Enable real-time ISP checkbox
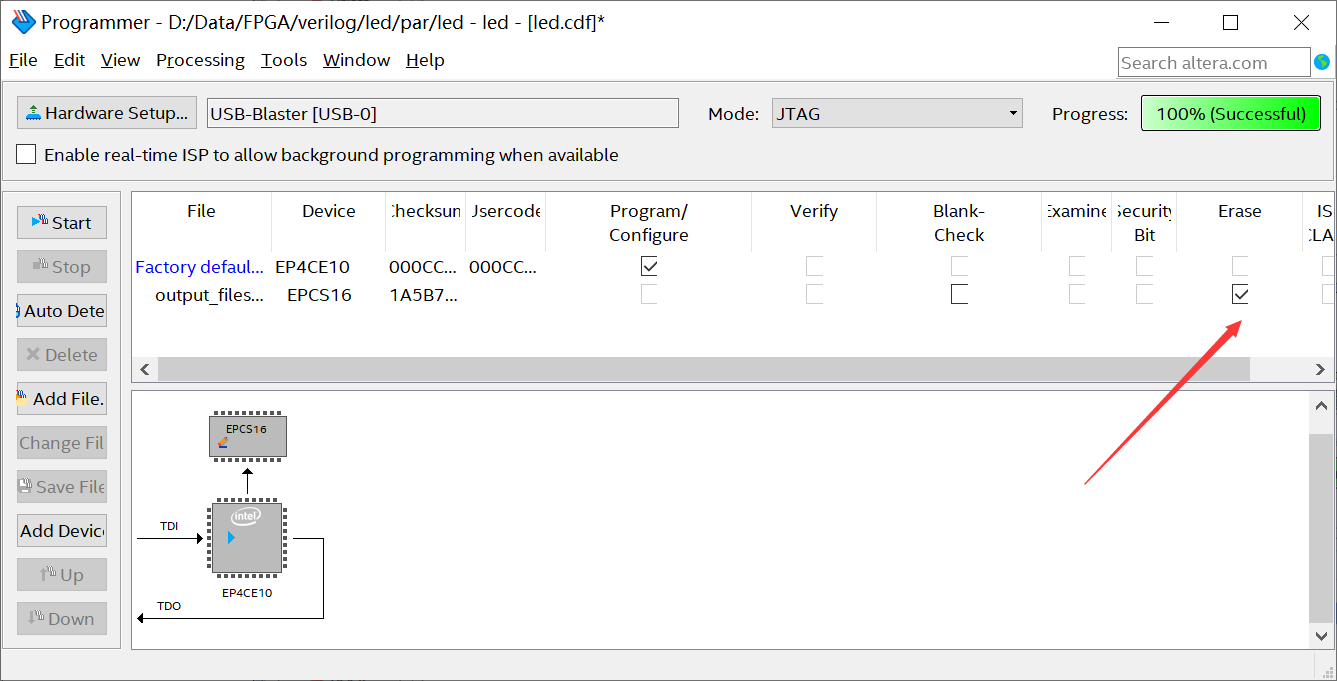1337x681 pixels. (26, 155)
